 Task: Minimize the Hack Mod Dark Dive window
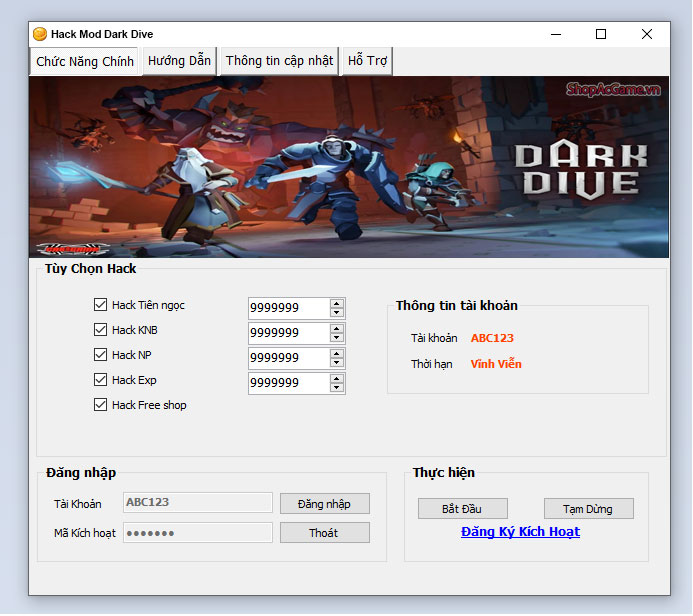[x=556, y=34]
